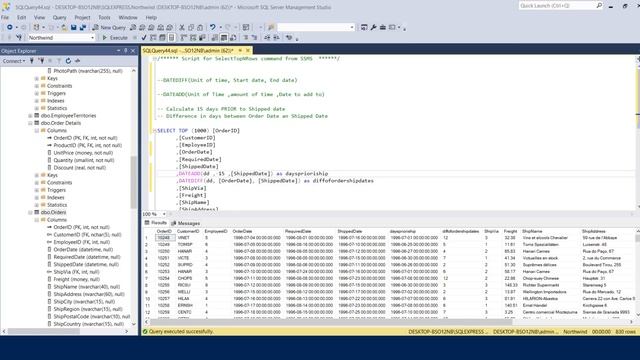Viewport: 640px width, 360px height.
Task: Click the Parse query checkmark icon
Action: click(144, 38)
